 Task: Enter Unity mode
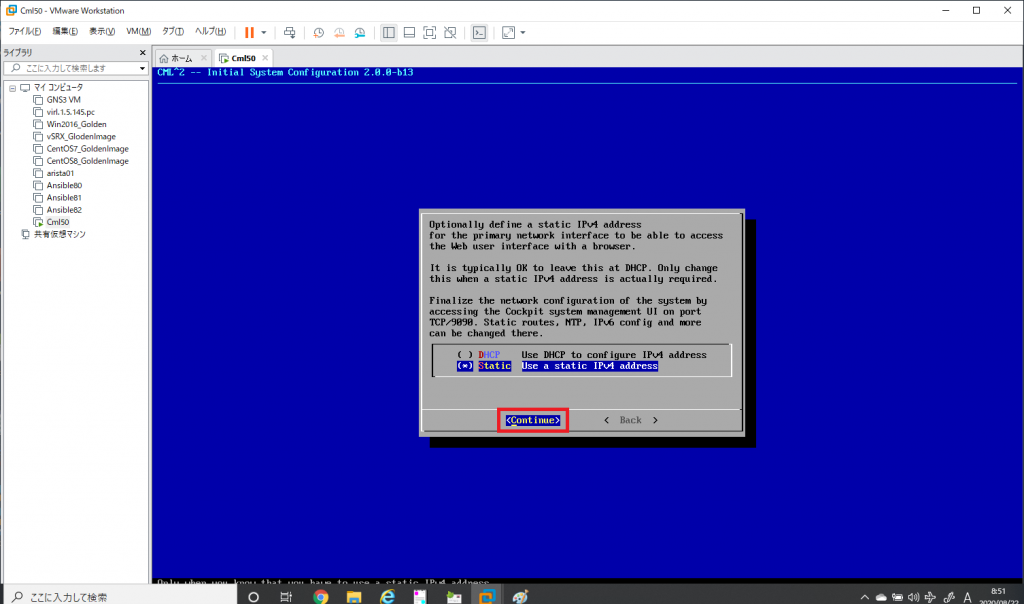point(451,32)
